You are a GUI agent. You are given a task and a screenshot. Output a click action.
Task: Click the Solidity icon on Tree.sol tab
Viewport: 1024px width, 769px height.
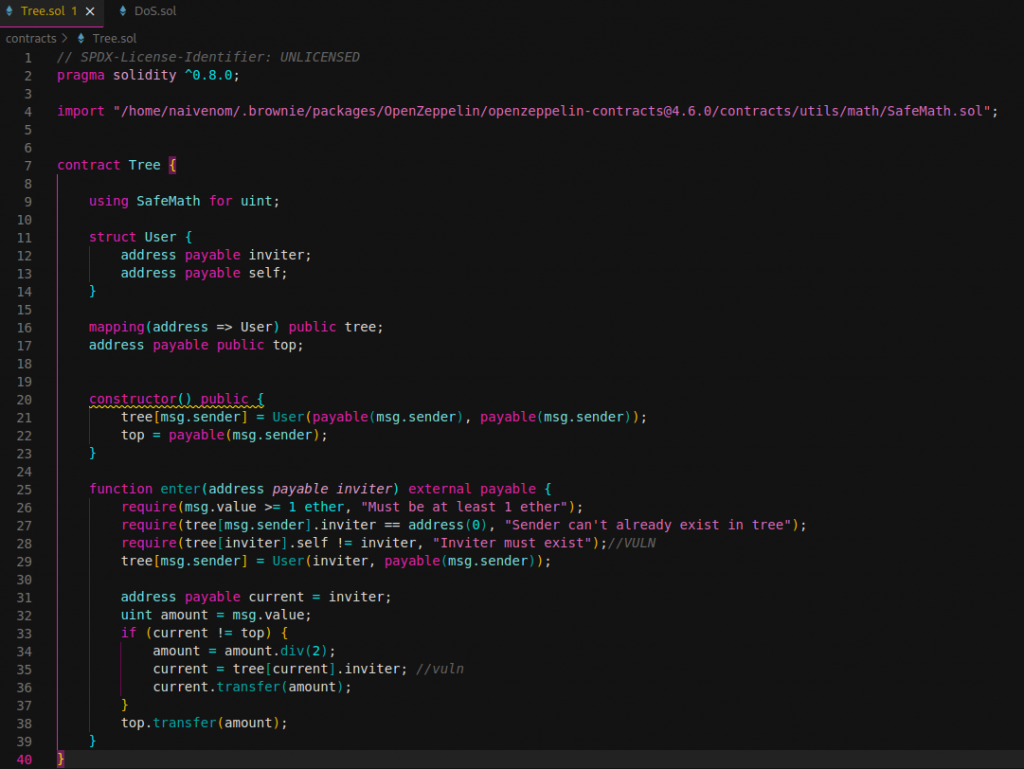(x=10, y=11)
